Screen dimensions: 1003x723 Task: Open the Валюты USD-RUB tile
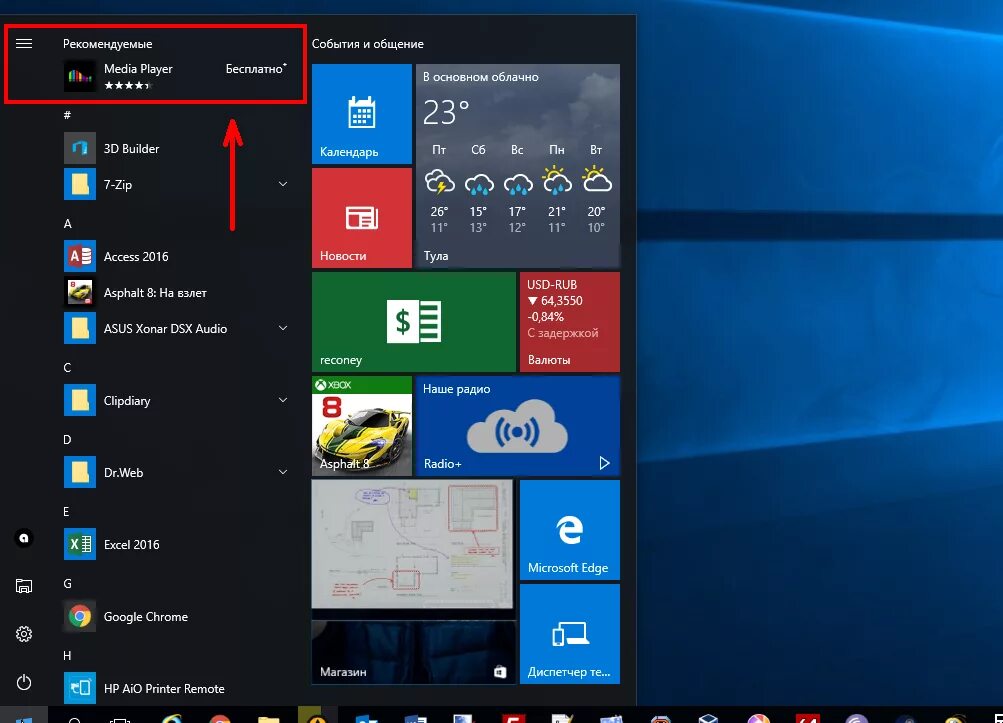(x=570, y=322)
